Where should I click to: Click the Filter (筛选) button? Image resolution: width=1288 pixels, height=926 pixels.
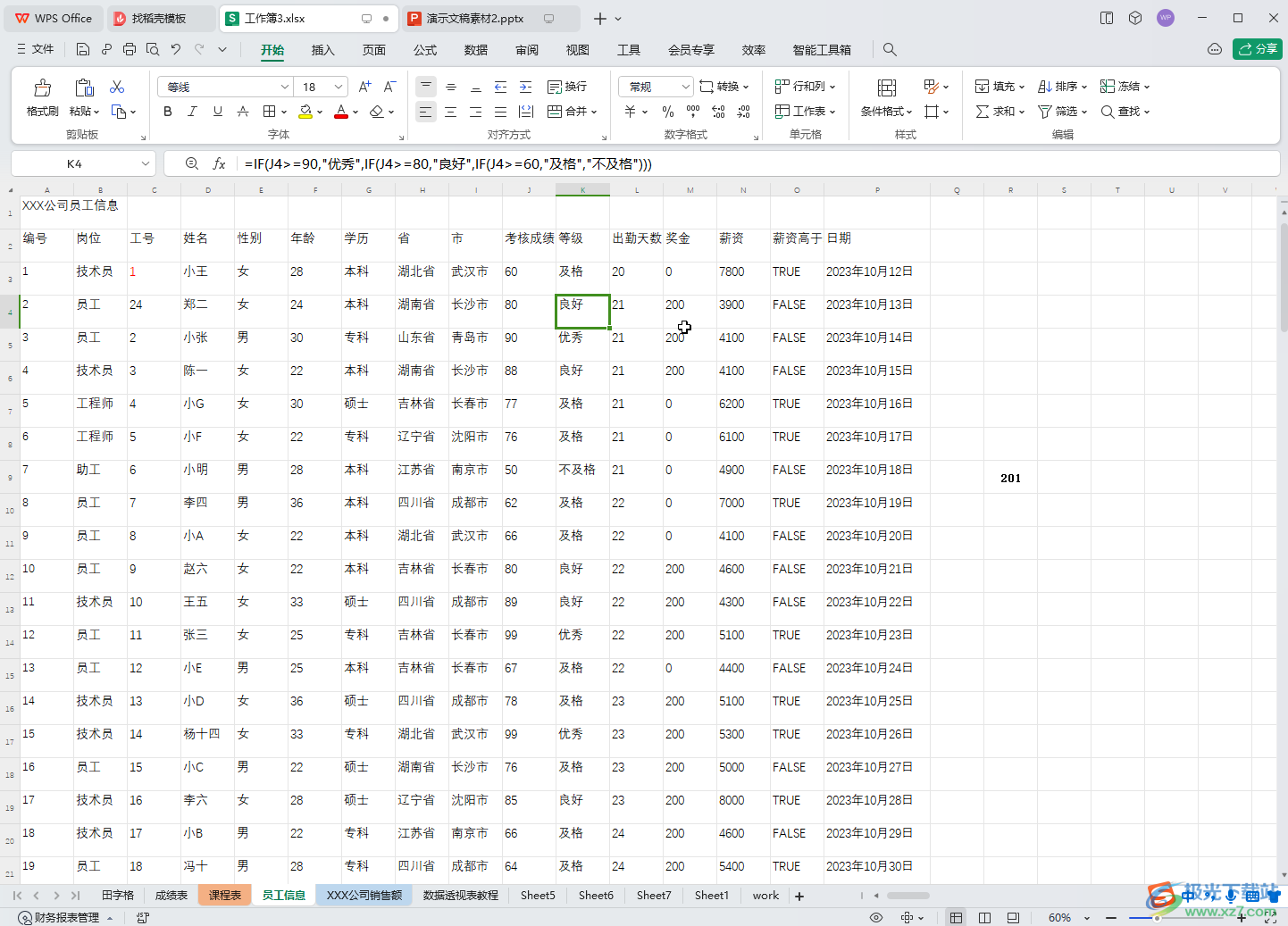1062,112
